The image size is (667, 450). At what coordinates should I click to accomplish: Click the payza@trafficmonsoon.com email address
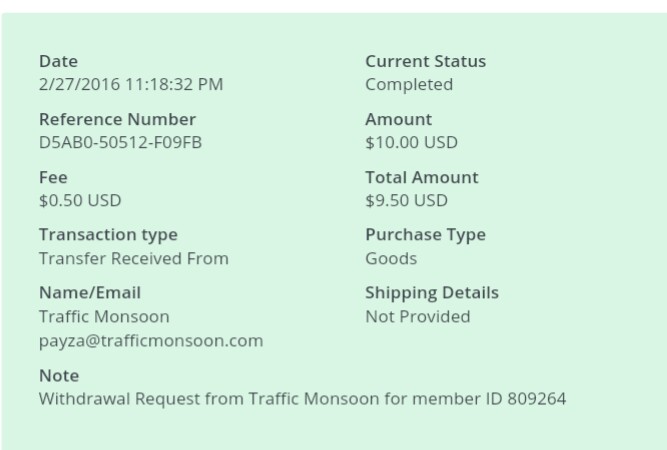150,340
